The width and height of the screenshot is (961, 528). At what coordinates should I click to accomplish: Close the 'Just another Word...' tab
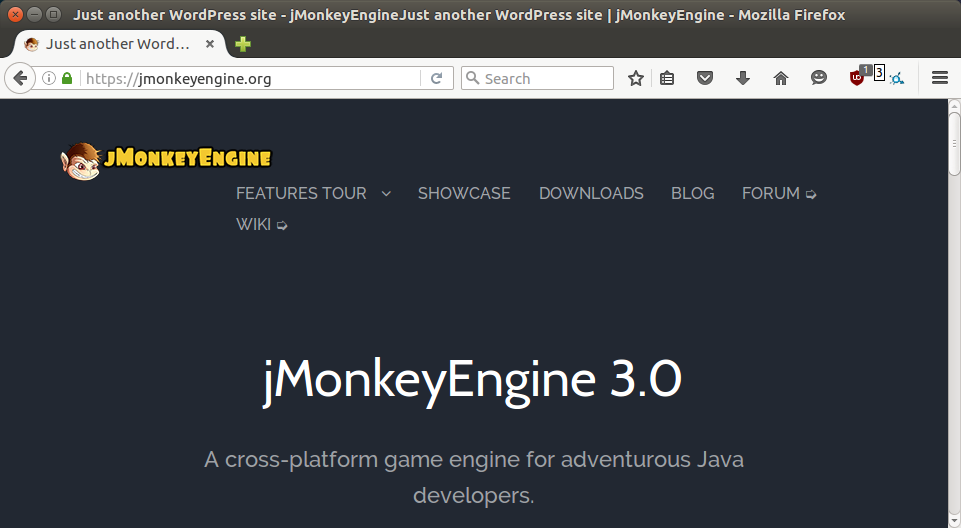(x=210, y=44)
